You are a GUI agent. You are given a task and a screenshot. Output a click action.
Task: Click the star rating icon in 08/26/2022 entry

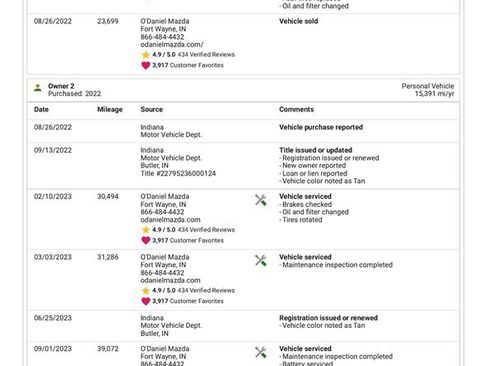coord(146,55)
